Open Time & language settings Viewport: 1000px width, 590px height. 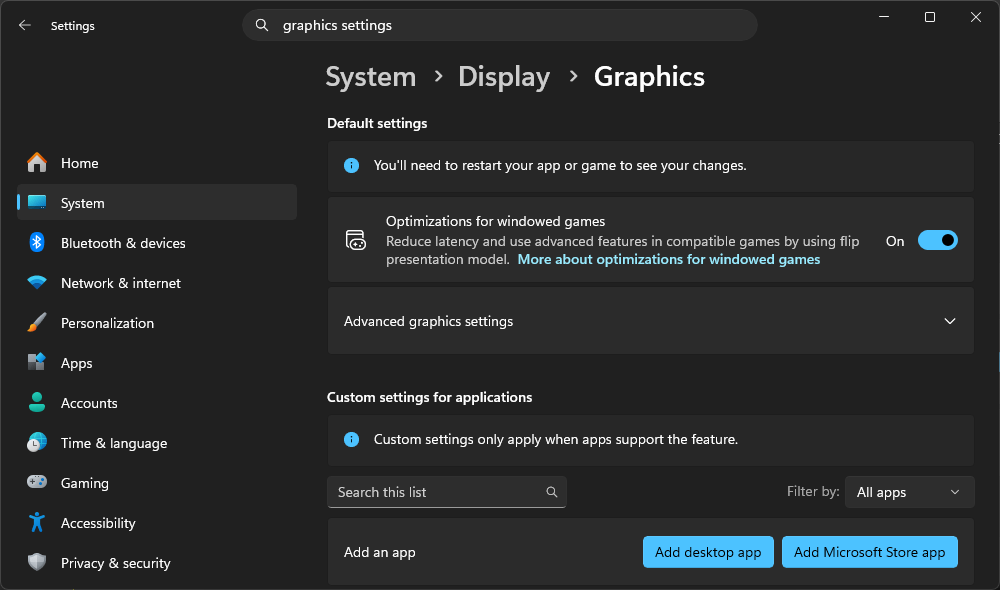(114, 443)
